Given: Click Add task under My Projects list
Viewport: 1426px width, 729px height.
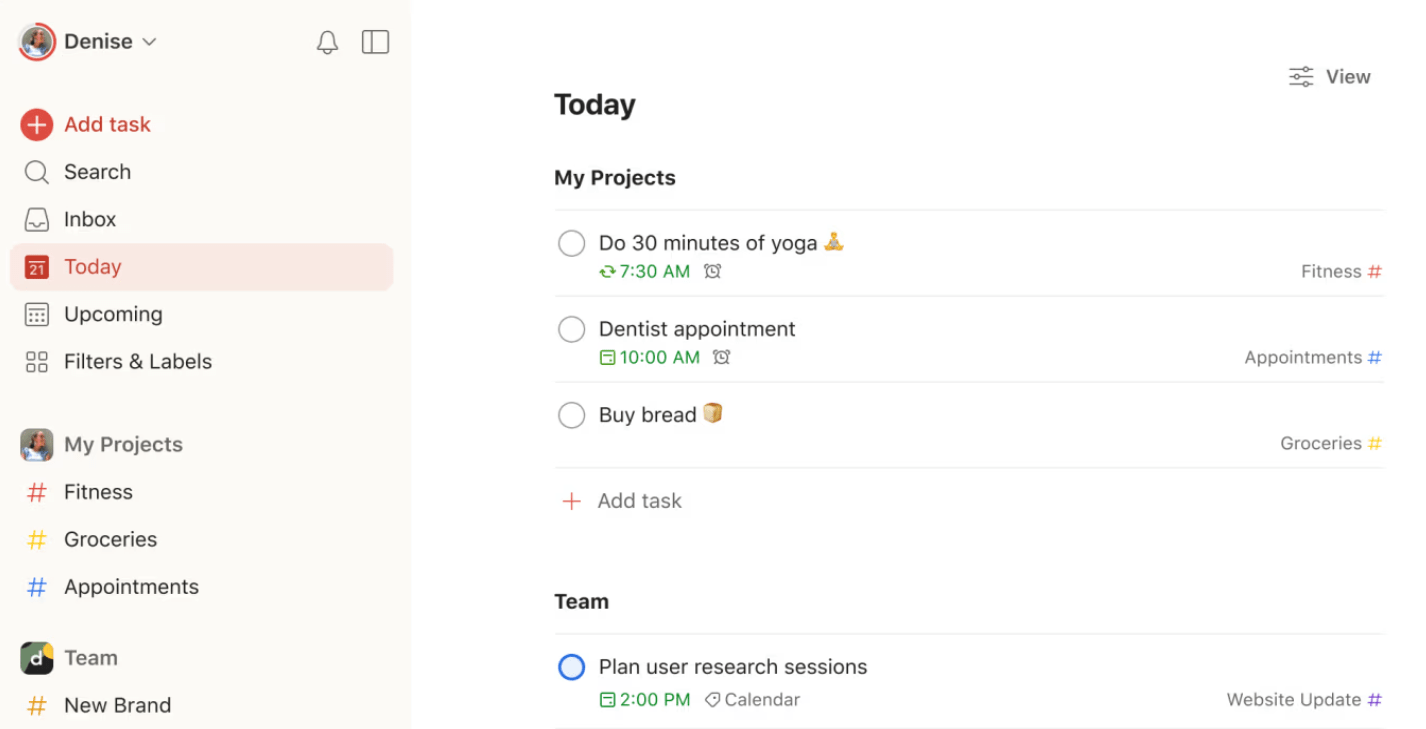Looking at the screenshot, I should click(621, 500).
